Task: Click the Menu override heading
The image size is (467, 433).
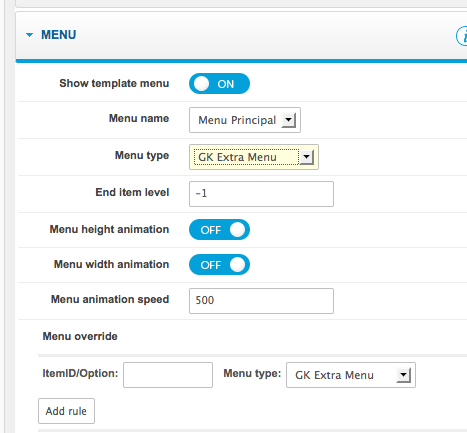Action: tap(80, 336)
